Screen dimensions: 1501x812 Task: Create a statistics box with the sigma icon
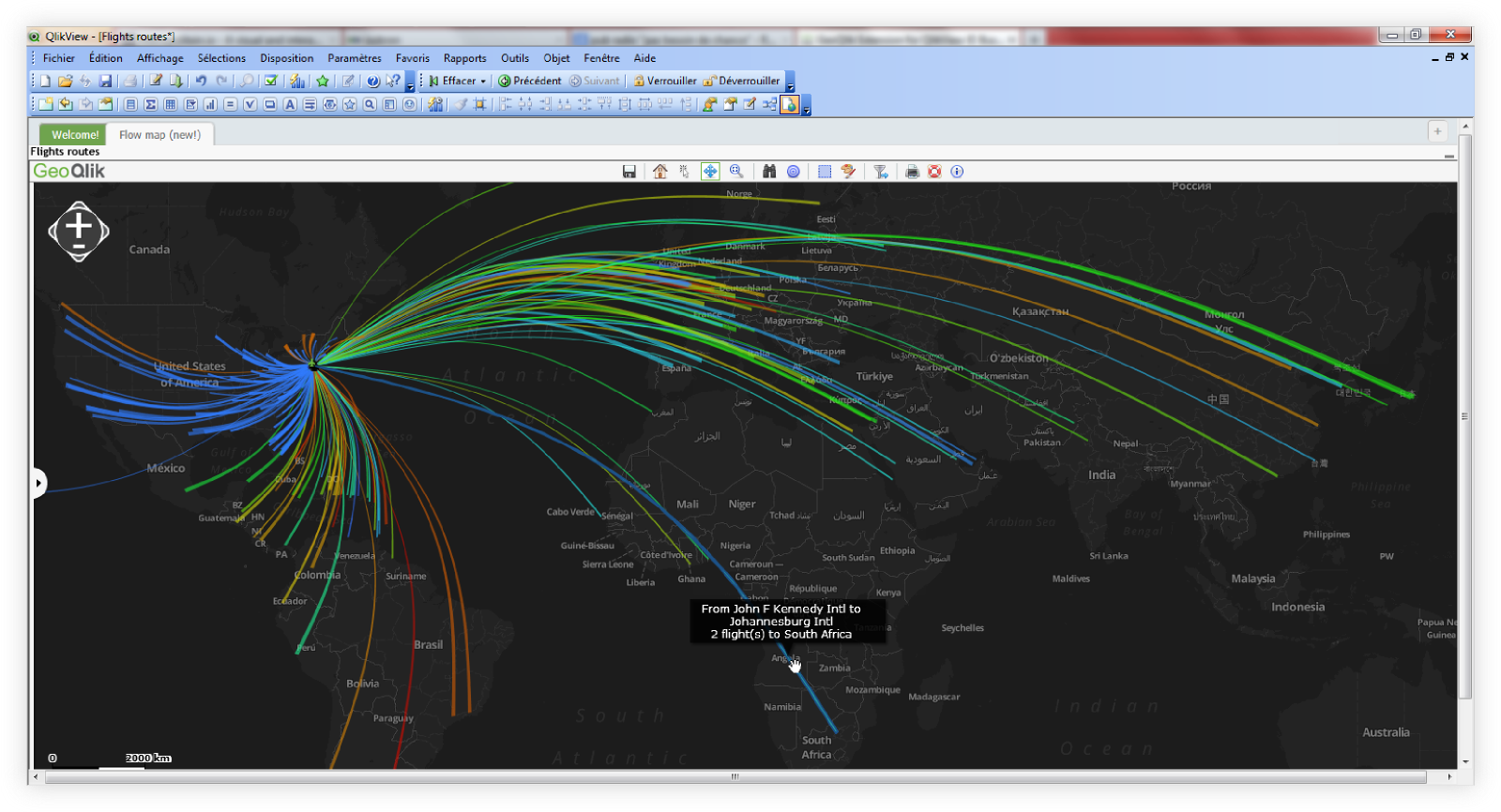click(150, 104)
